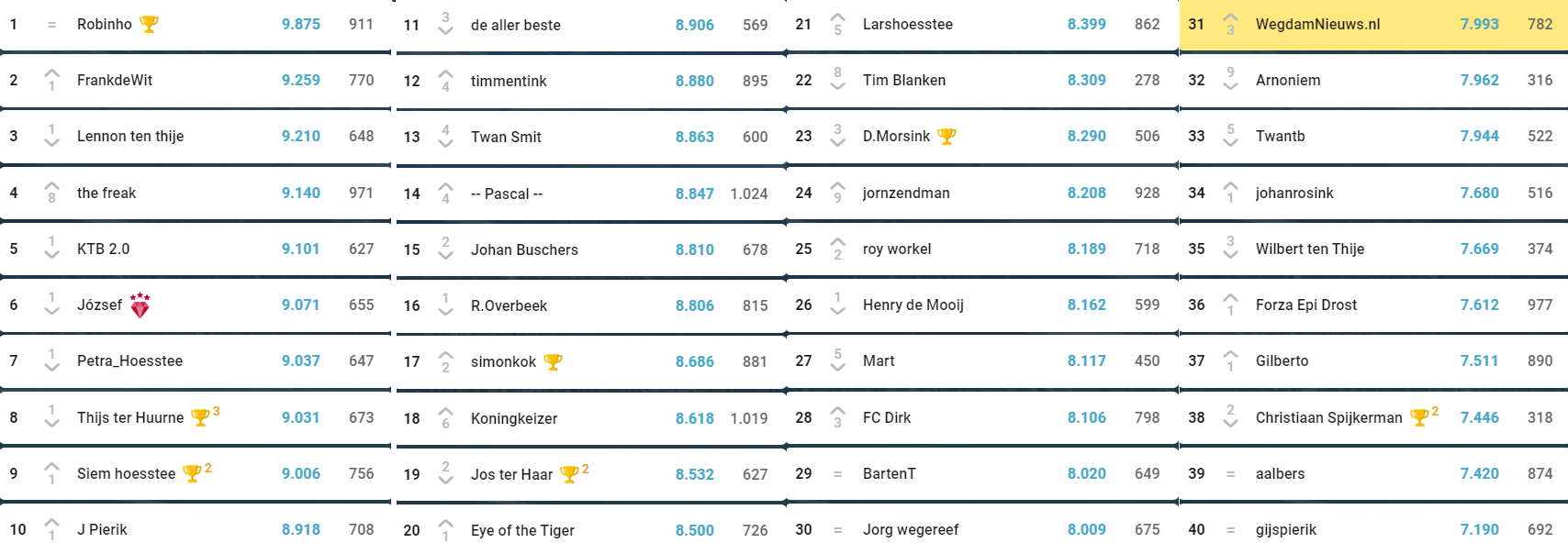Click Koningkeizer's points value 1.019
This screenshot has width=1568, height=554.
(x=749, y=418)
